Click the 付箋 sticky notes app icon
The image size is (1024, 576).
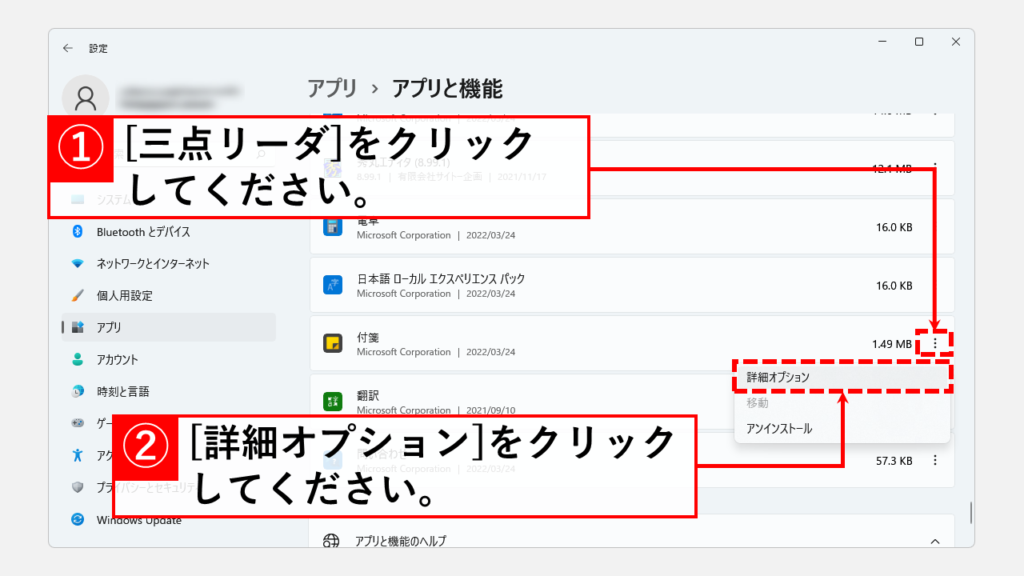[333, 344]
